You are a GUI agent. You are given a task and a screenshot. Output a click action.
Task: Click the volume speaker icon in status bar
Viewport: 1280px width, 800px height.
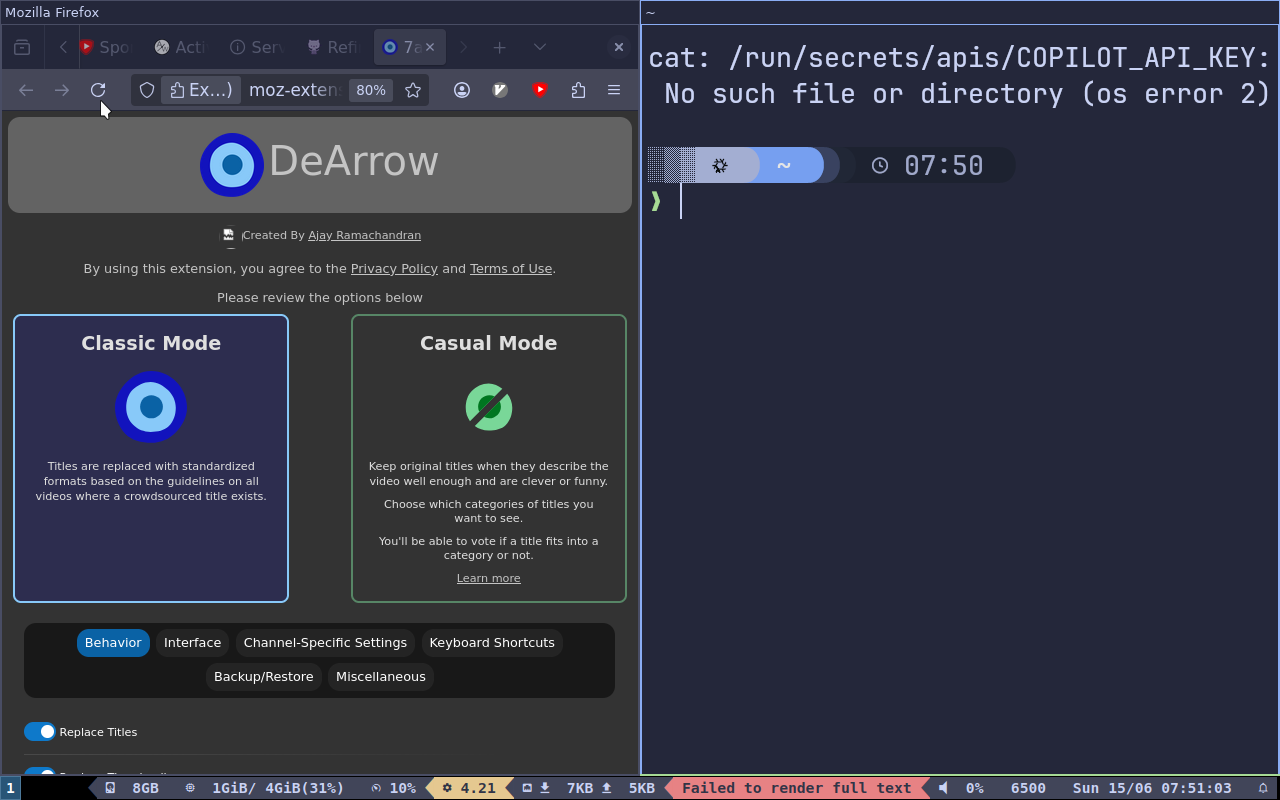coord(943,788)
